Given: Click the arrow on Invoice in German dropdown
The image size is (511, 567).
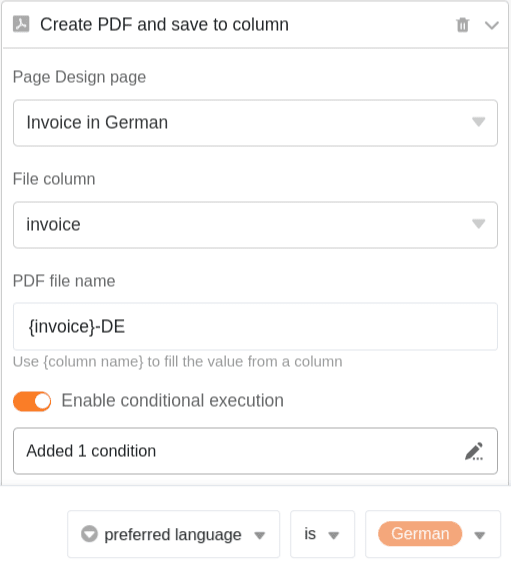Looking at the screenshot, I should (478, 122).
